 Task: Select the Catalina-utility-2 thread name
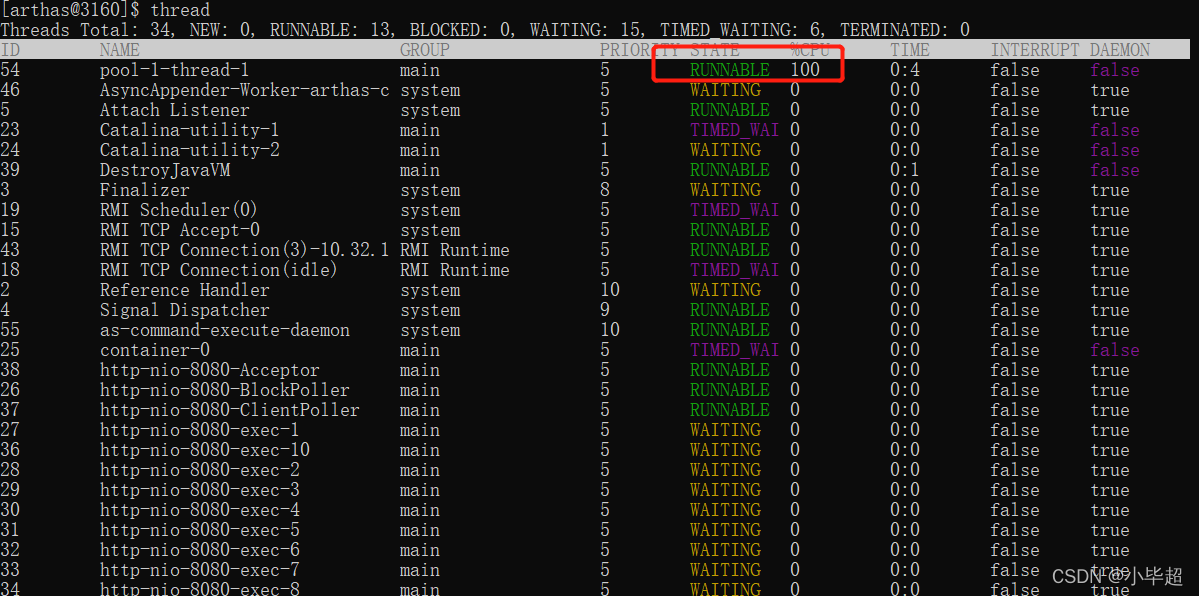[190, 150]
